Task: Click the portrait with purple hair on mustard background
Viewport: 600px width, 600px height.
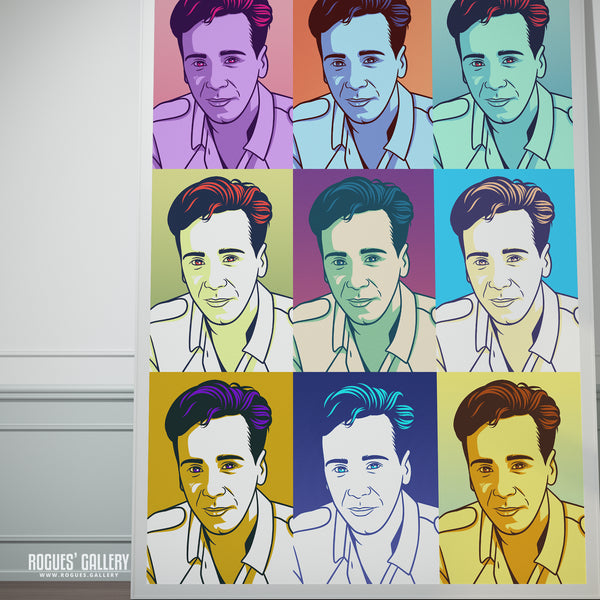Action: [x=220, y=478]
